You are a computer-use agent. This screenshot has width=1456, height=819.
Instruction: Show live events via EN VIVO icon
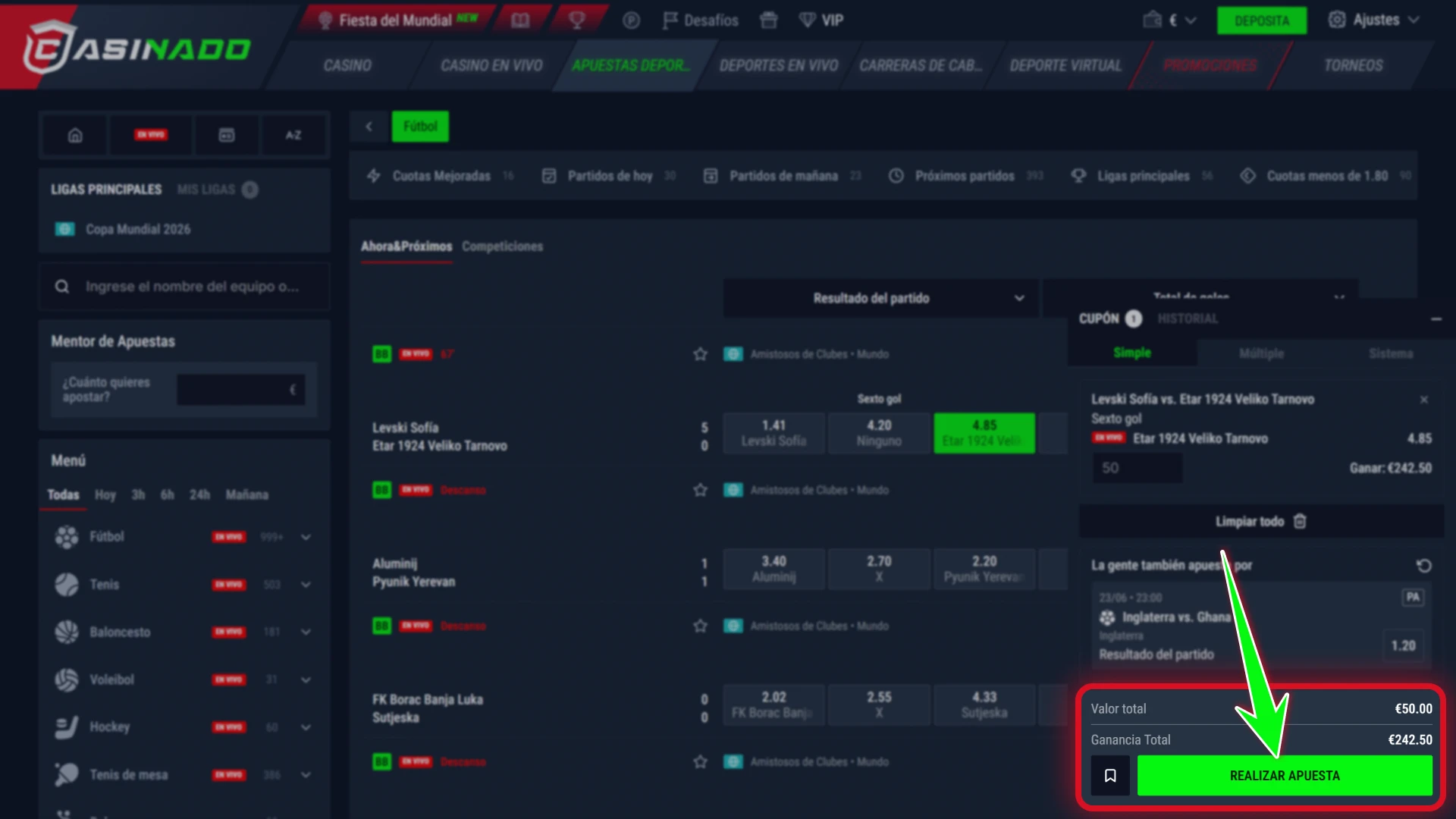coord(151,135)
